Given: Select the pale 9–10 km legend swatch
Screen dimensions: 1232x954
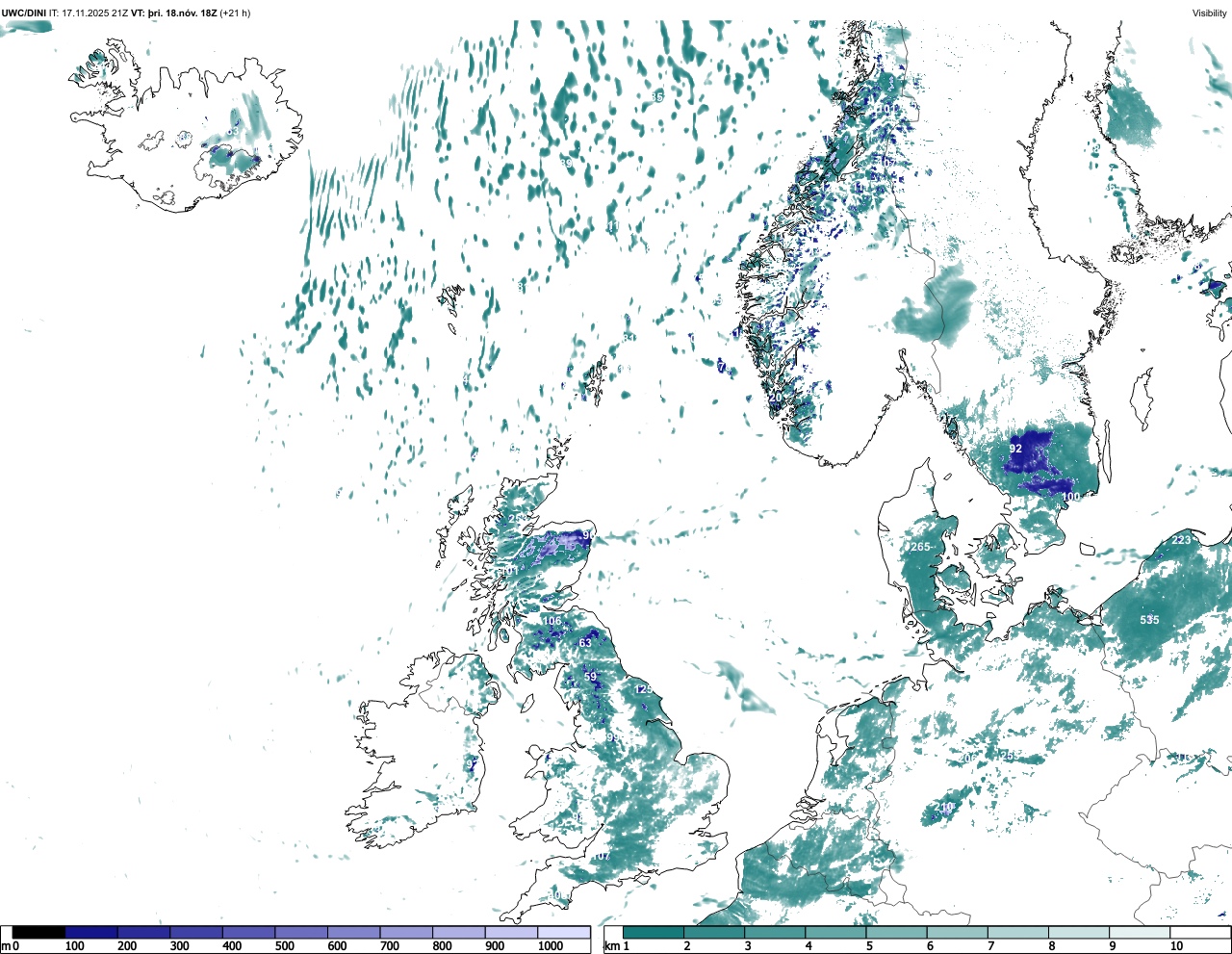Looking at the screenshot, I should [1140, 932].
